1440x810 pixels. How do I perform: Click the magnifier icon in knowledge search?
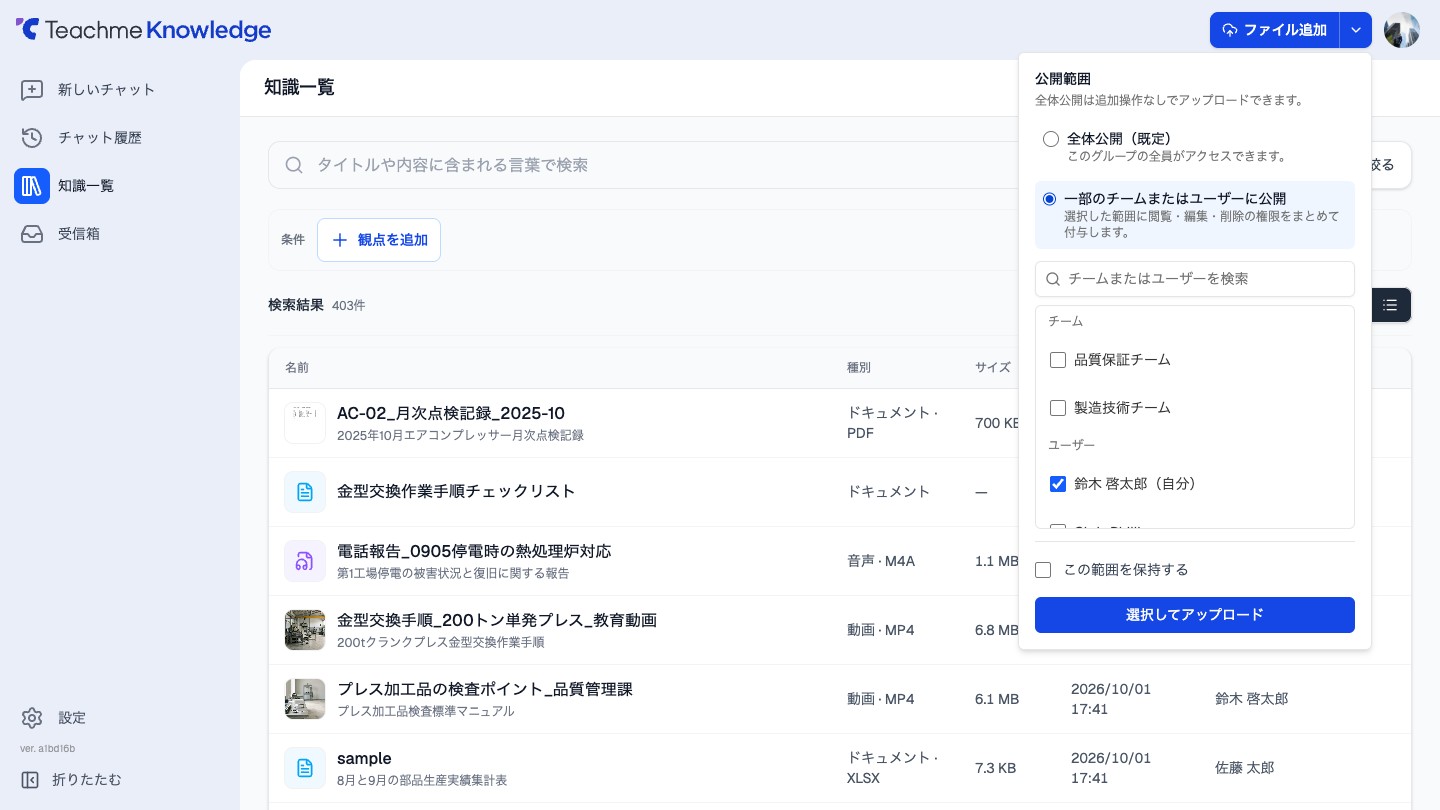[294, 165]
